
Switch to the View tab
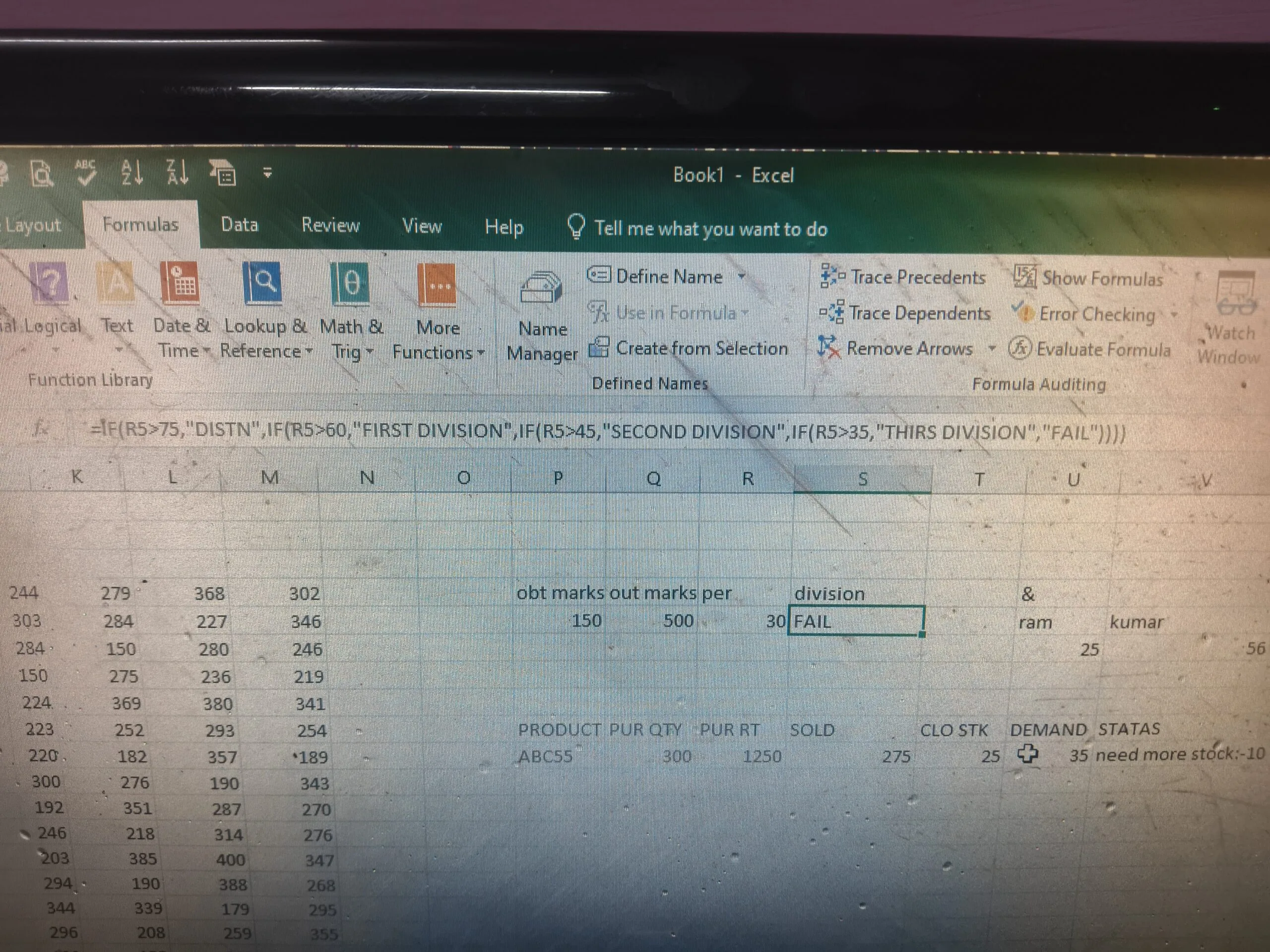point(422,226)
